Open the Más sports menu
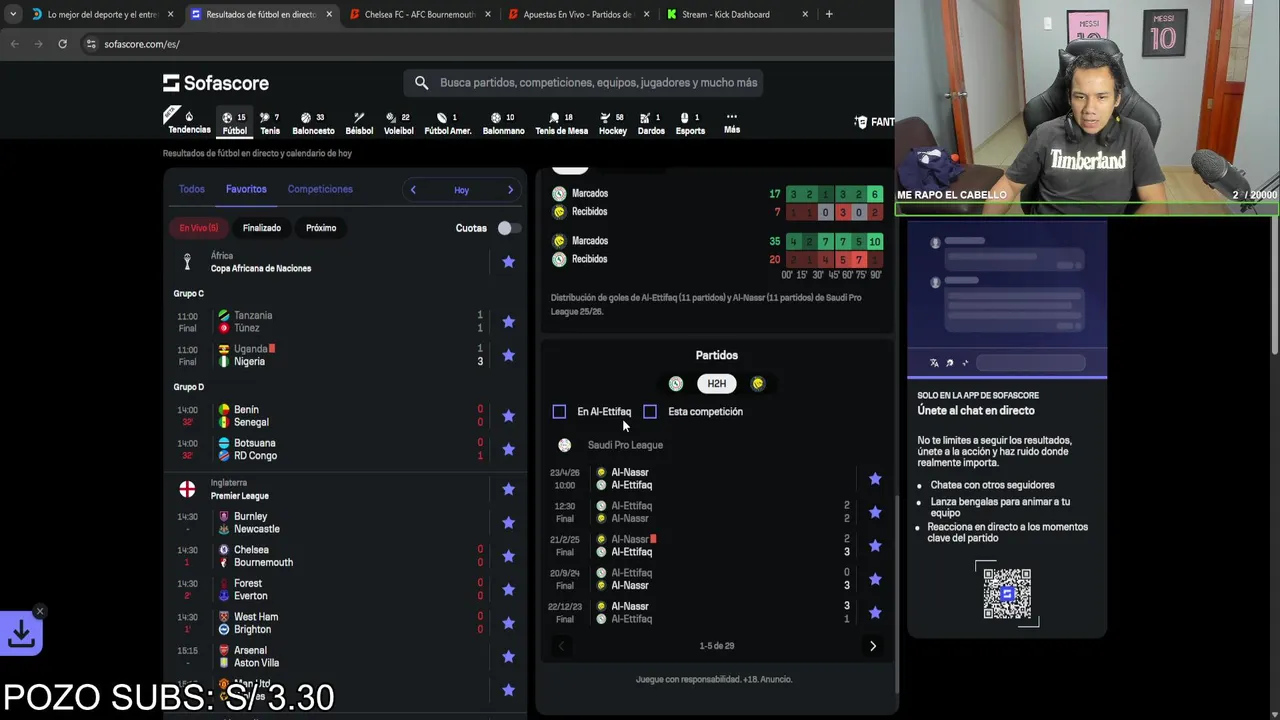This screenshot has width=1280, height=720. (732, 122)
